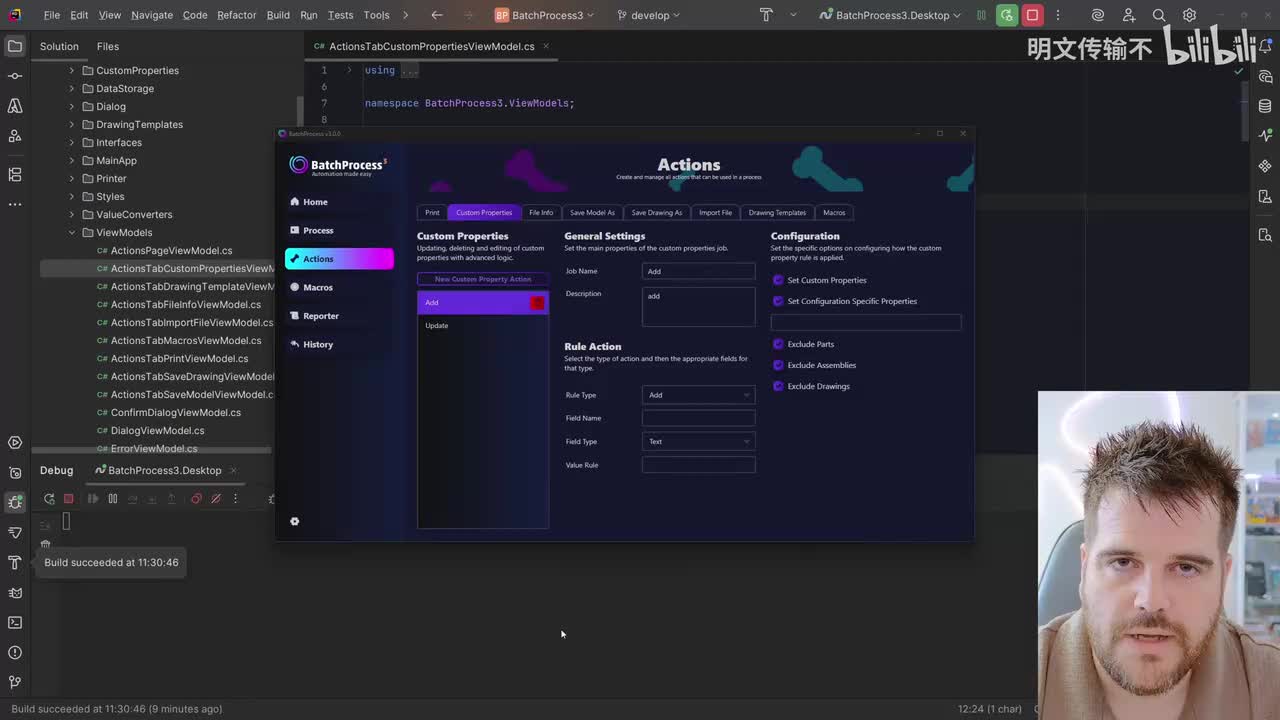Image resolution: width=1280 pixels, height=720 pixels.
Task: Click the red Stop button in top toolbar
Action: [x=1033, y=15]
